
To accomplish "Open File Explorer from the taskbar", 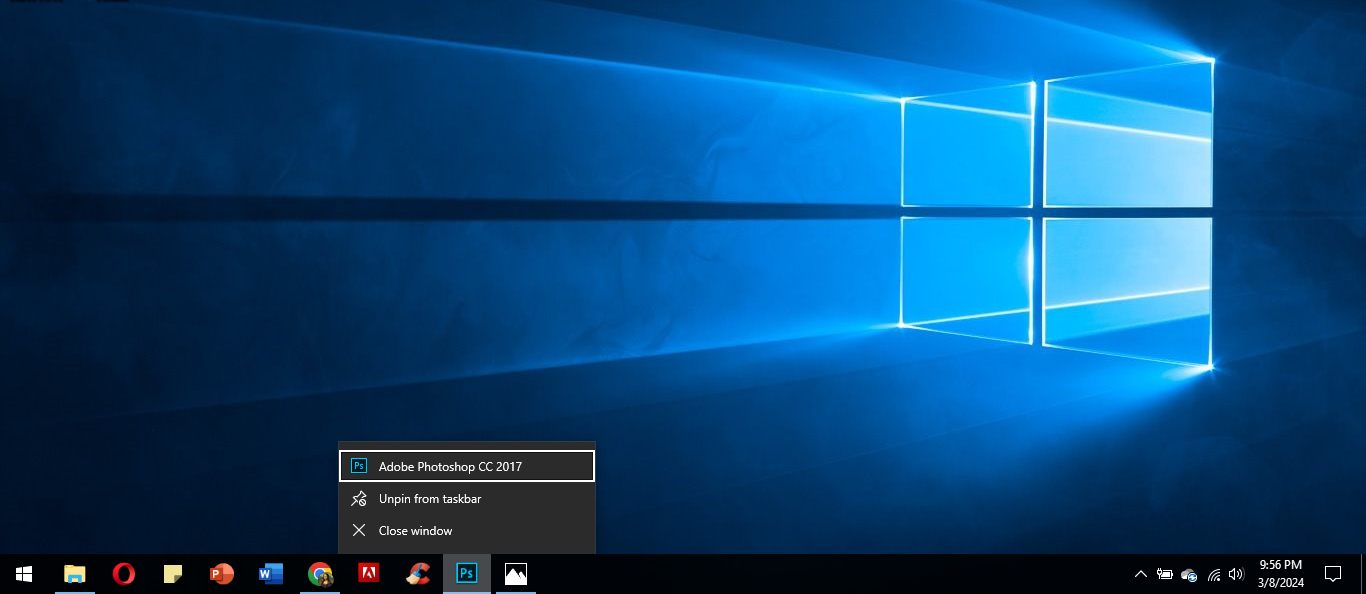I will pos(74,574).
